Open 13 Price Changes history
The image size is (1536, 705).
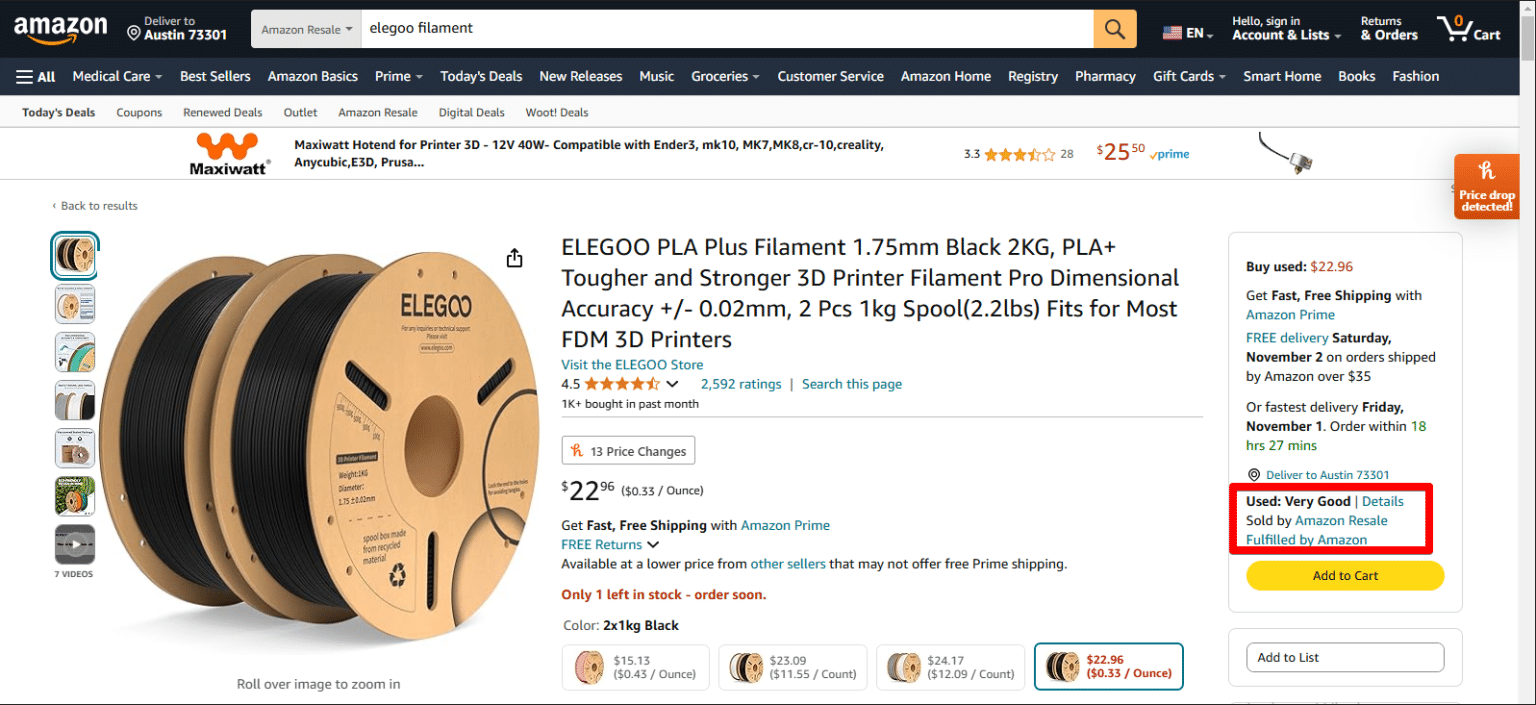tap(628, 450)
